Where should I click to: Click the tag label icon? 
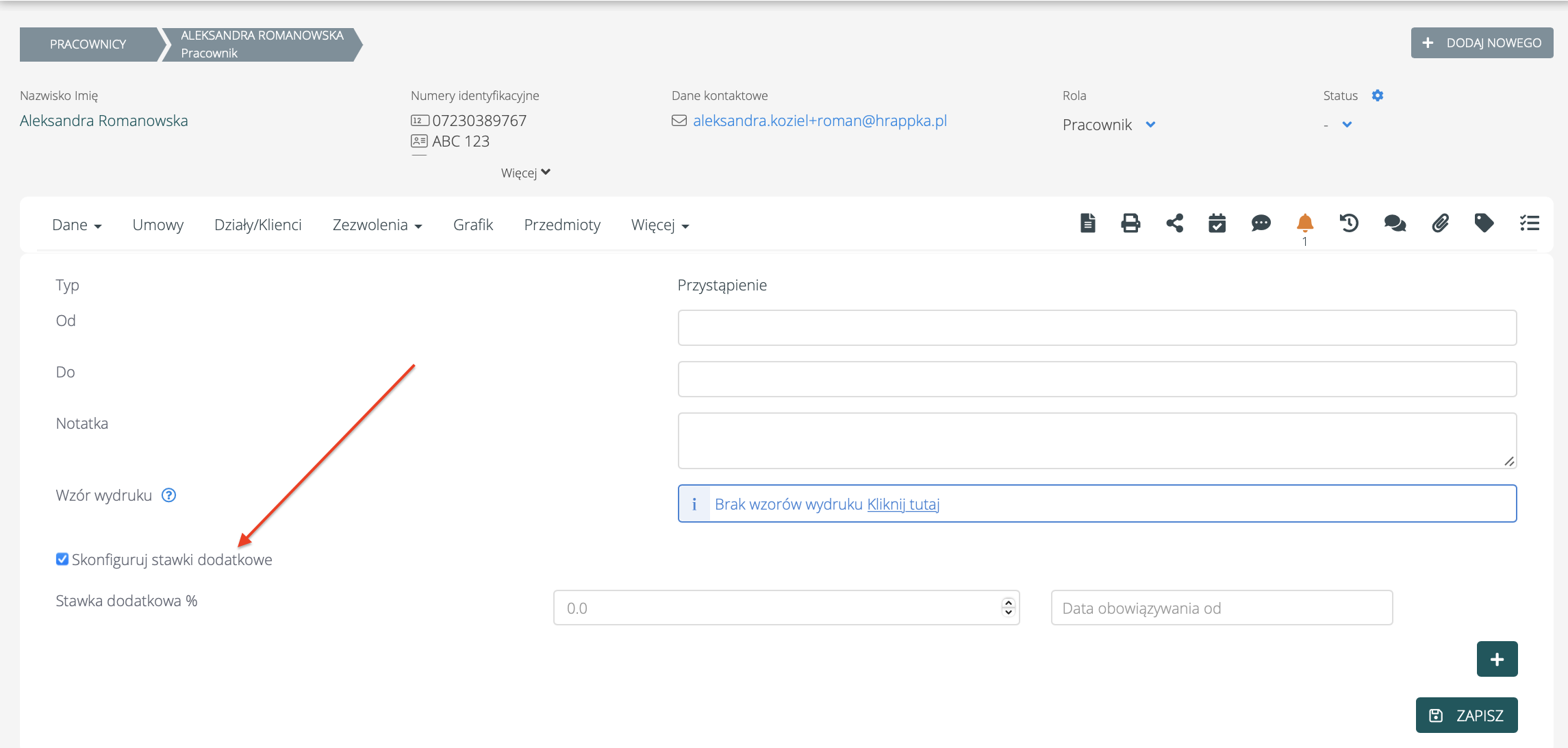(1484, 223)
